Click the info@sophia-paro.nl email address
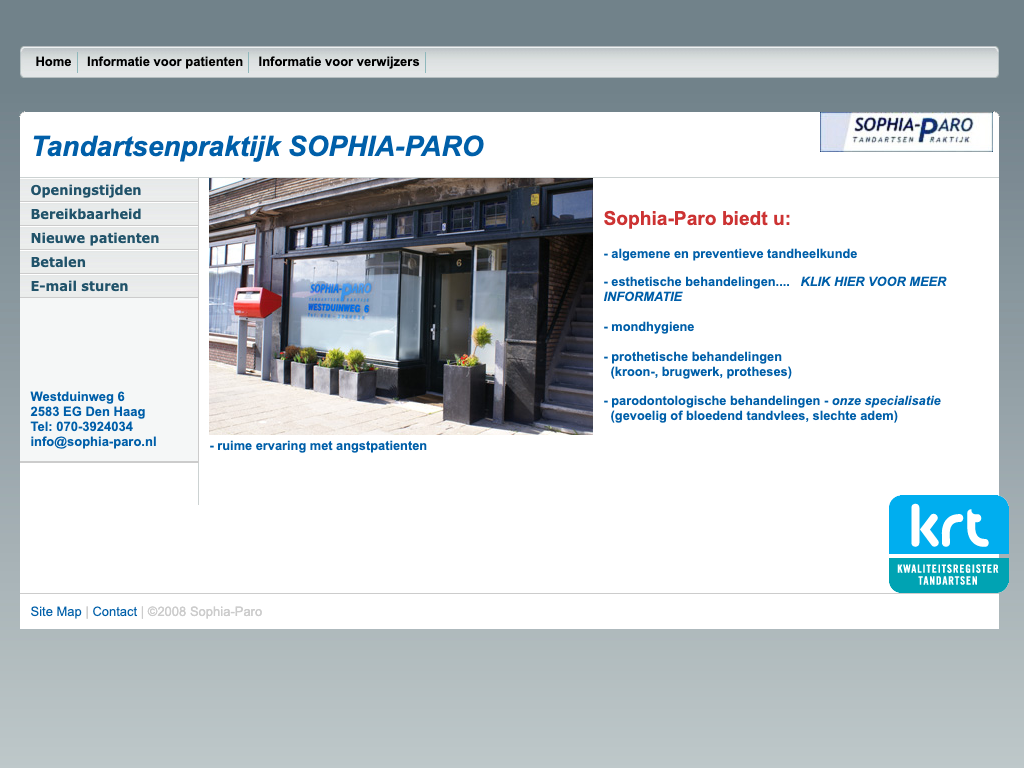Image resolution: width=1024 pixels, height=768 pixels. [93, 442]
